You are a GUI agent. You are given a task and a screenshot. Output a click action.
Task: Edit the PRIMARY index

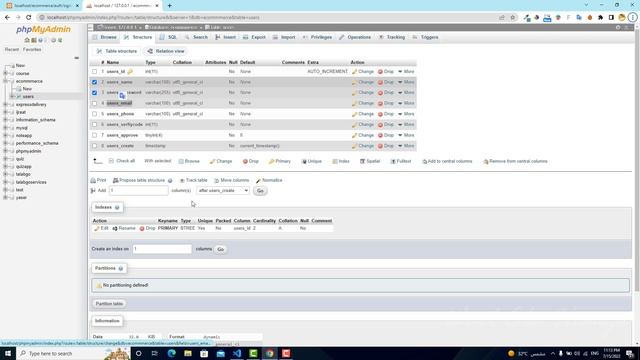click(101, 228)
